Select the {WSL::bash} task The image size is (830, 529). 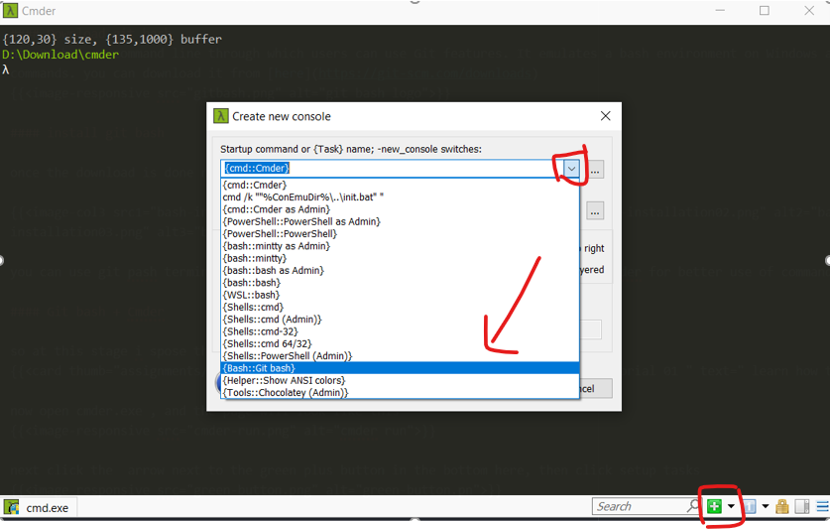400,294
